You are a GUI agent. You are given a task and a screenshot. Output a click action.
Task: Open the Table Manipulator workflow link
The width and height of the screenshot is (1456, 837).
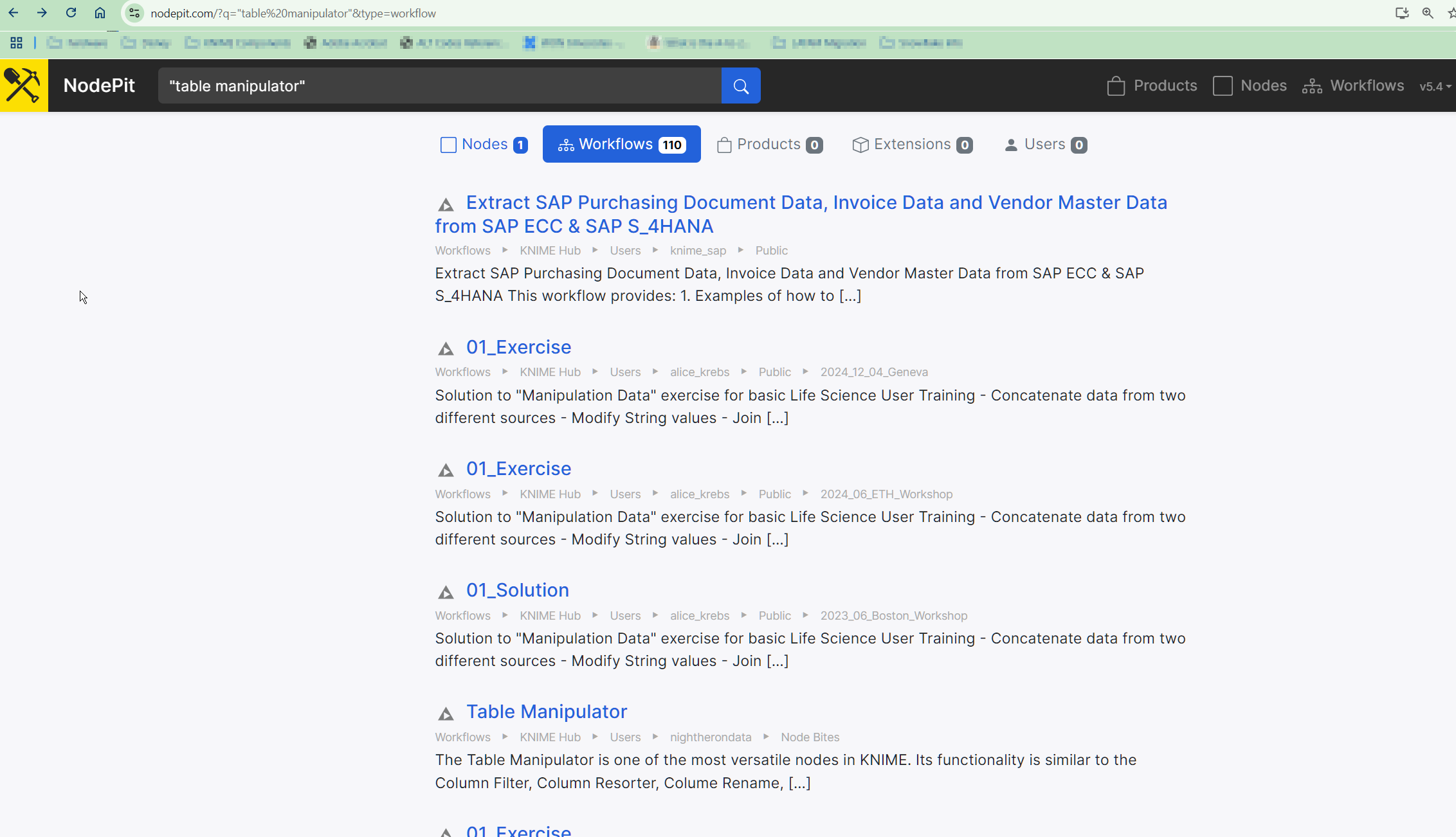[546, 712]
